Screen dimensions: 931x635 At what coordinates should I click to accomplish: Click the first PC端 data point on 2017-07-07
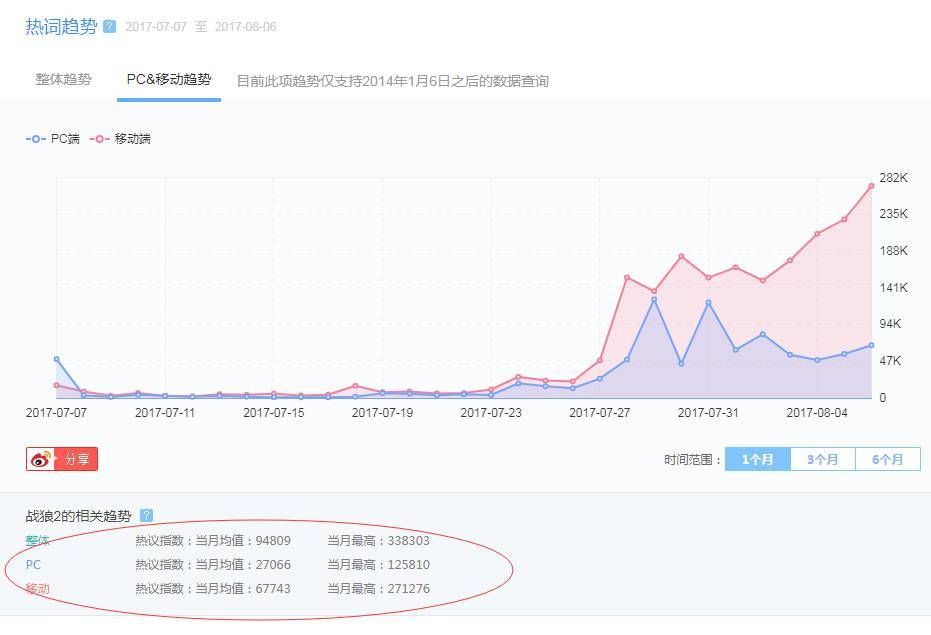[x=56, y=359]
